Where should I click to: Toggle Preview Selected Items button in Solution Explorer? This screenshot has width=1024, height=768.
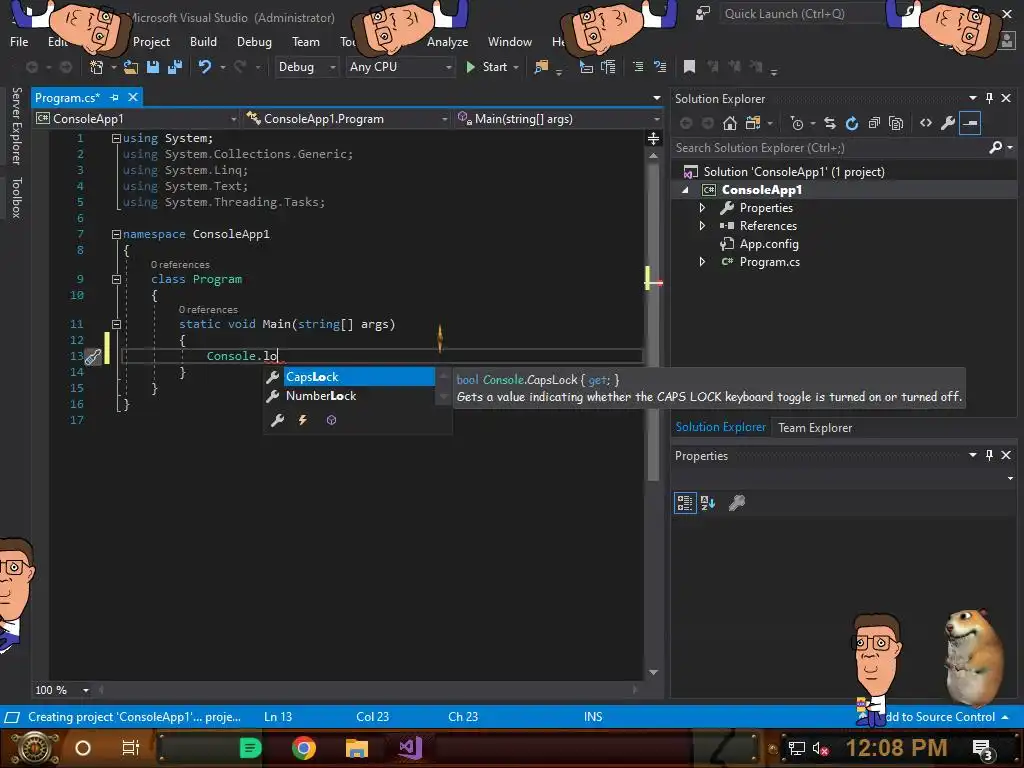(970, 123)
